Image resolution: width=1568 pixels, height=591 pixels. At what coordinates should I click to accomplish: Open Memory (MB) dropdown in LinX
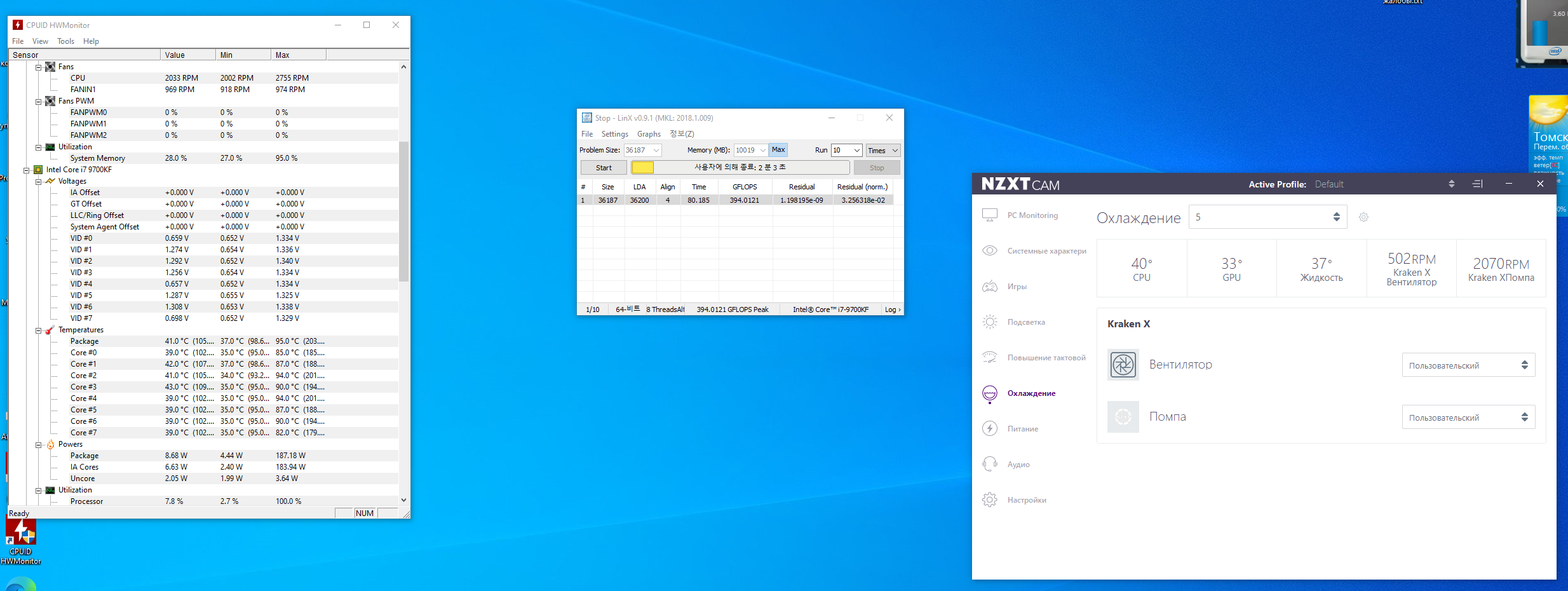coord(762,151)
